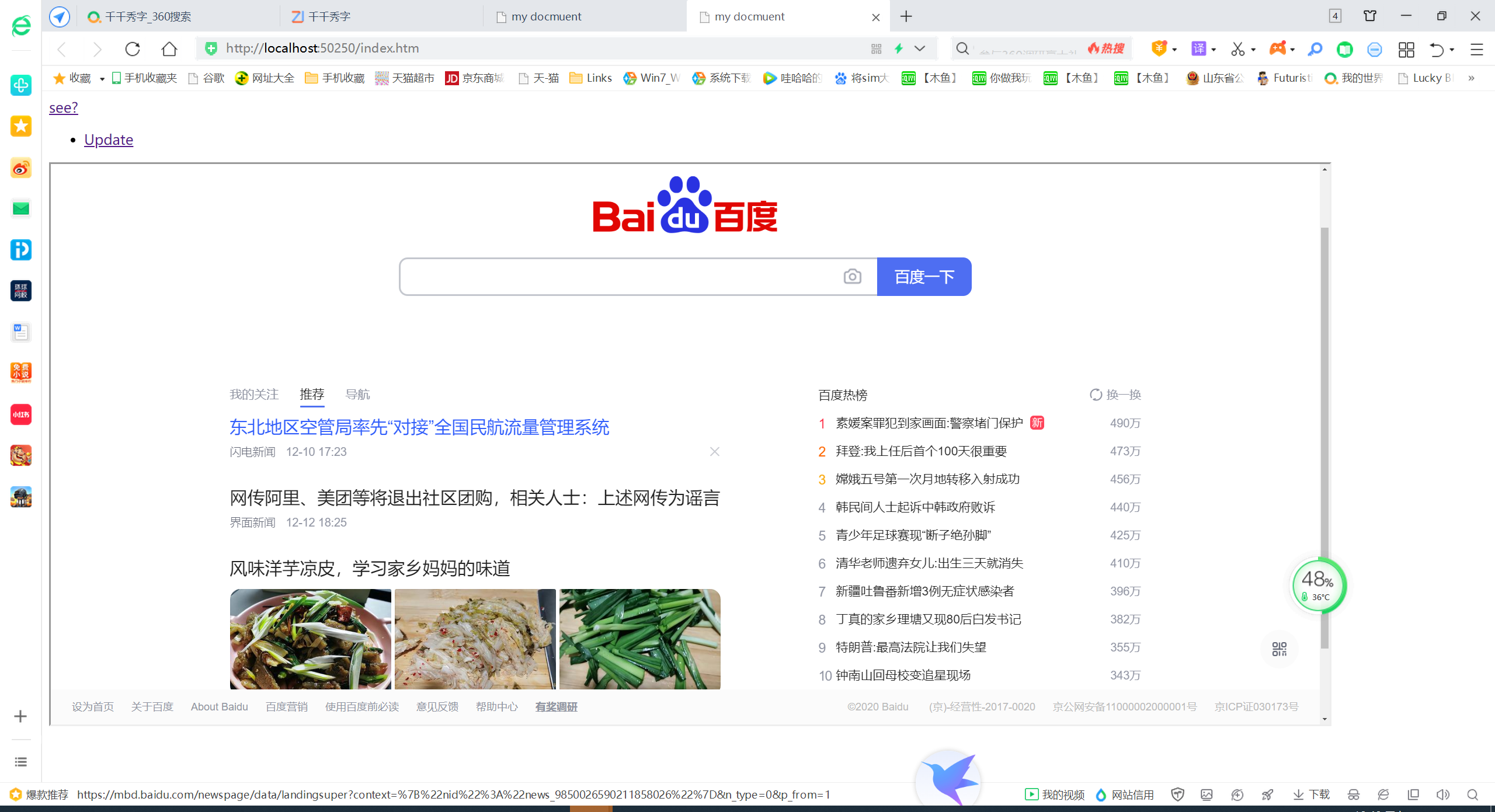Expand the bookmarks bar overflow chevron
Viewport: 1495px width, 812px height.
coord(1471,78)
